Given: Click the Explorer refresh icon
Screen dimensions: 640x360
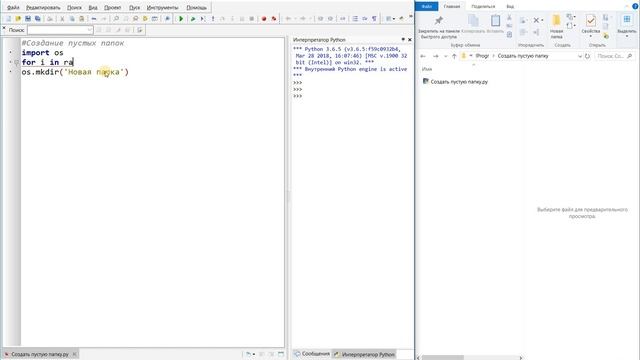Looking at the screenshot, I should click(587, 56).
